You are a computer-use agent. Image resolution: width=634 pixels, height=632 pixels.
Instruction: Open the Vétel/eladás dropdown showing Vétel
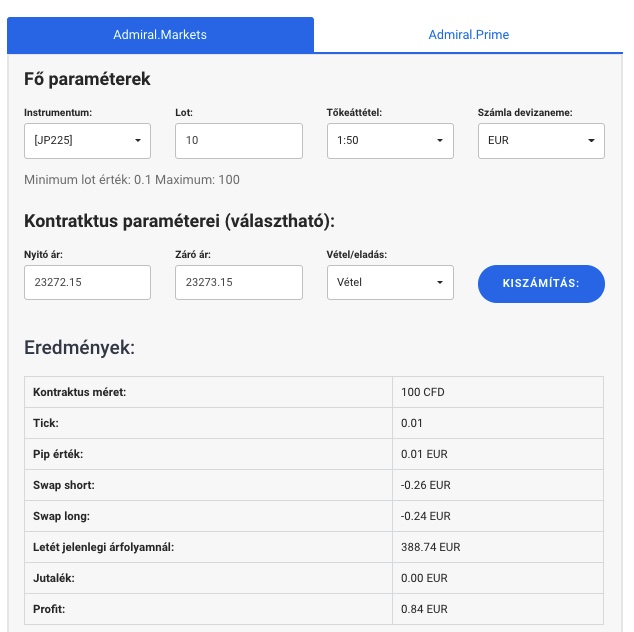390,282
